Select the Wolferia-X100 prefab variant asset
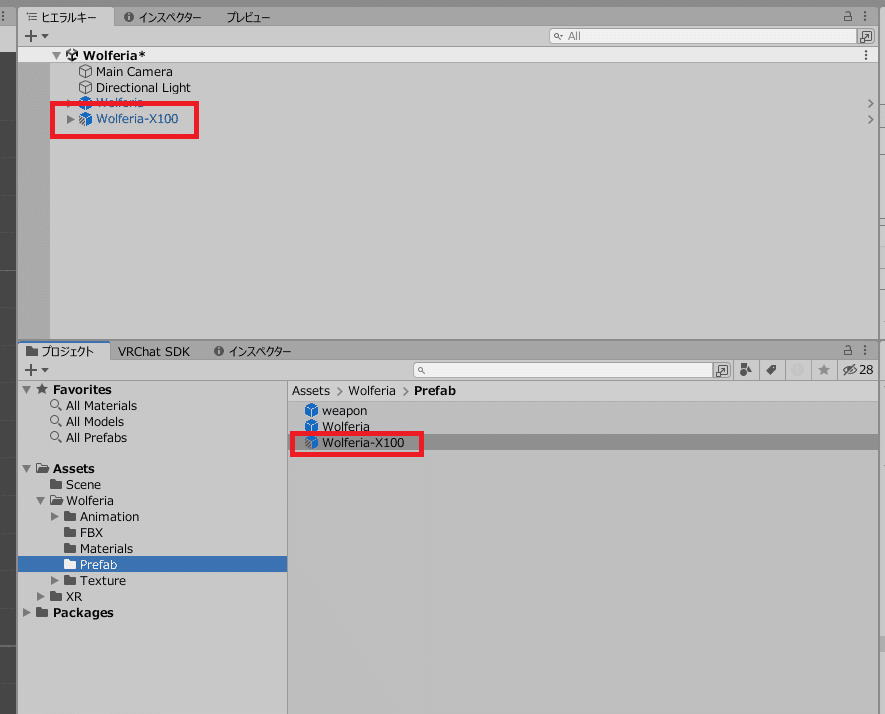 tap(363, 443)
